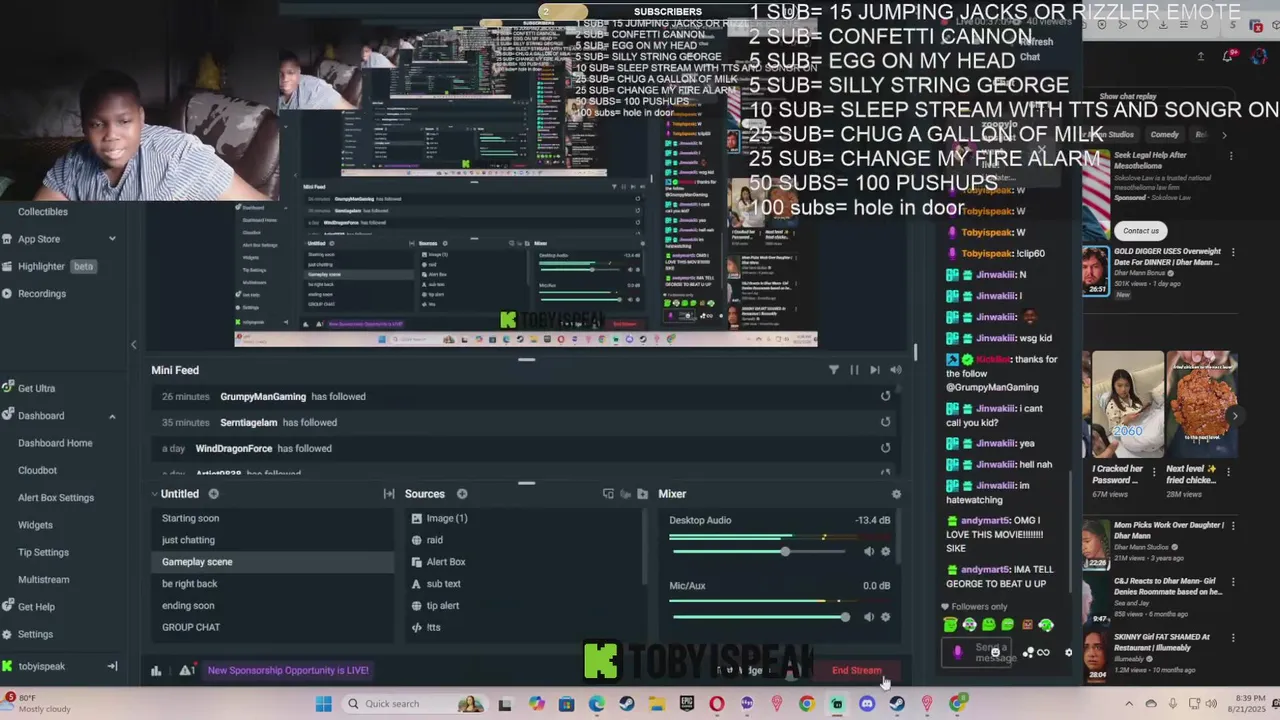
Task: Open Settings in sidebar
Action: click(35, 634)
